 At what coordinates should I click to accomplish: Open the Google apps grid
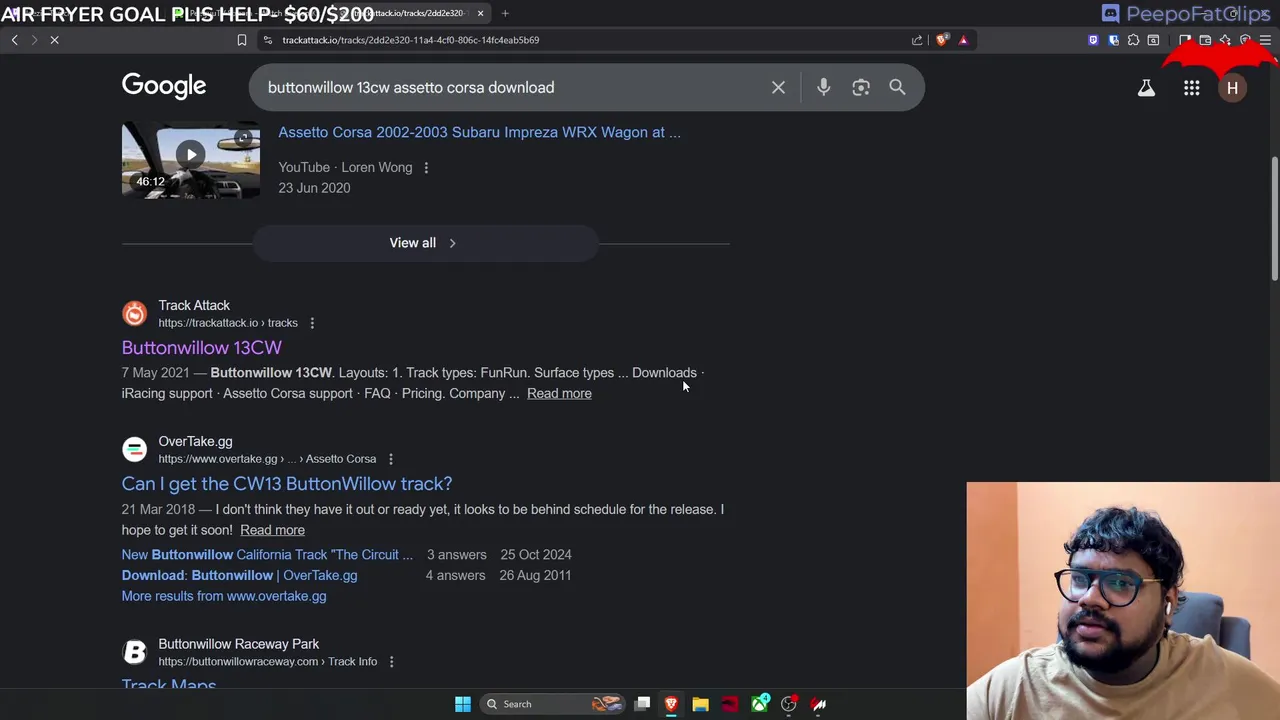[1191, 88]
